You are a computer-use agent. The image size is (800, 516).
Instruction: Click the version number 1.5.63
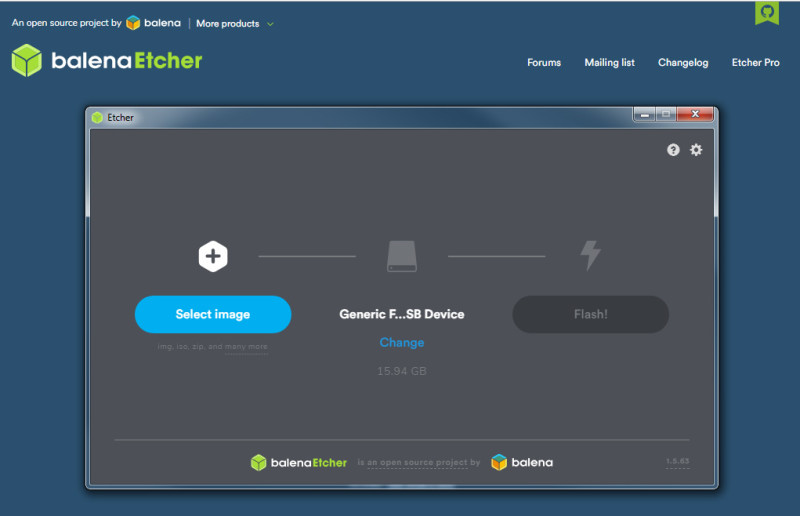[x=678, y=461]
